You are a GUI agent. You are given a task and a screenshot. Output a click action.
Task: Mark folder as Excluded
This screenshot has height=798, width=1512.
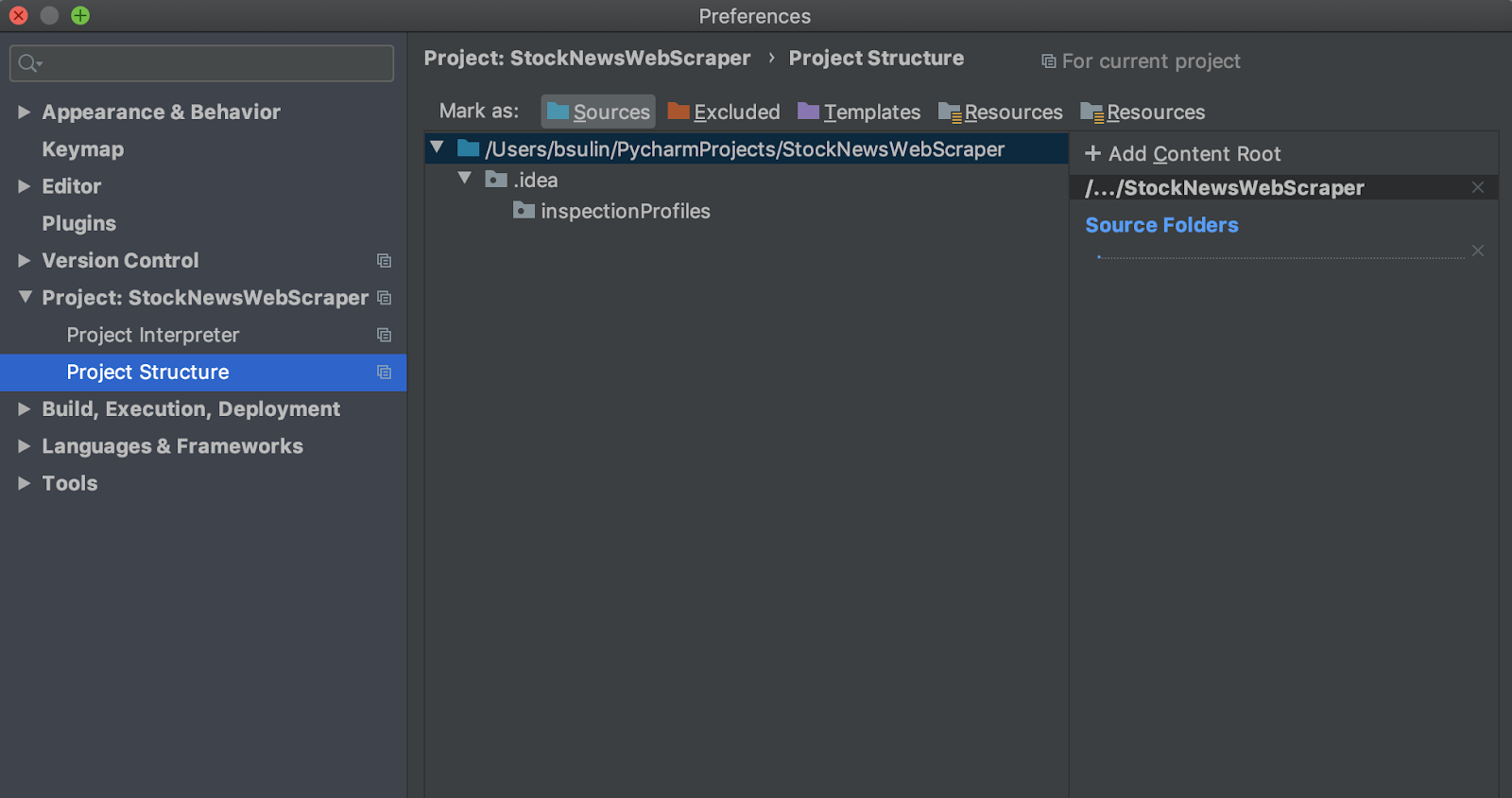click(x=724, y=112)
